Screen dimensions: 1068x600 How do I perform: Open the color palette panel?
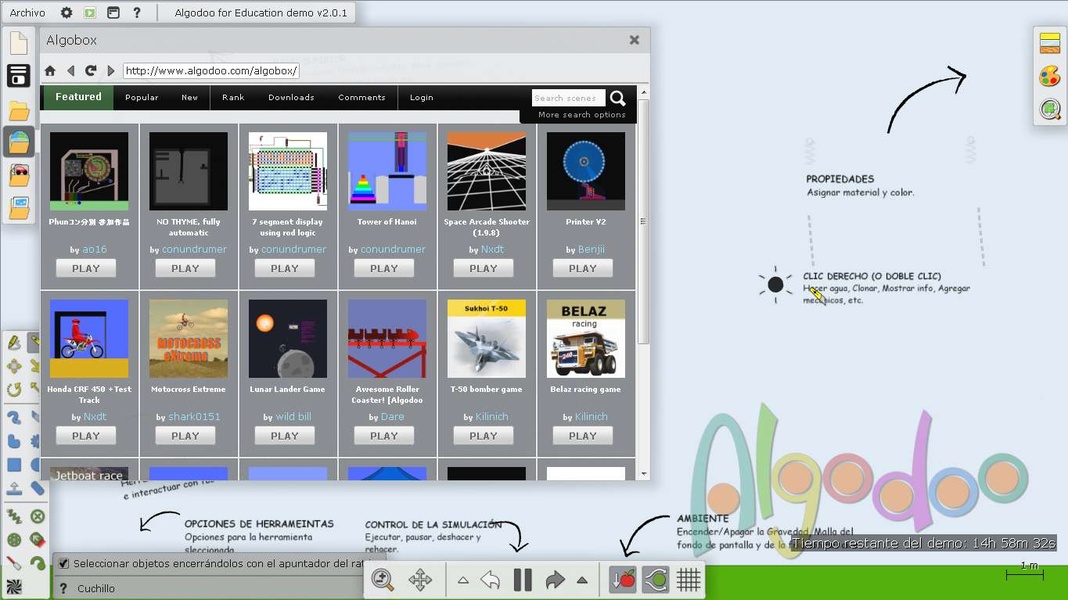[x=1050, y=75]
